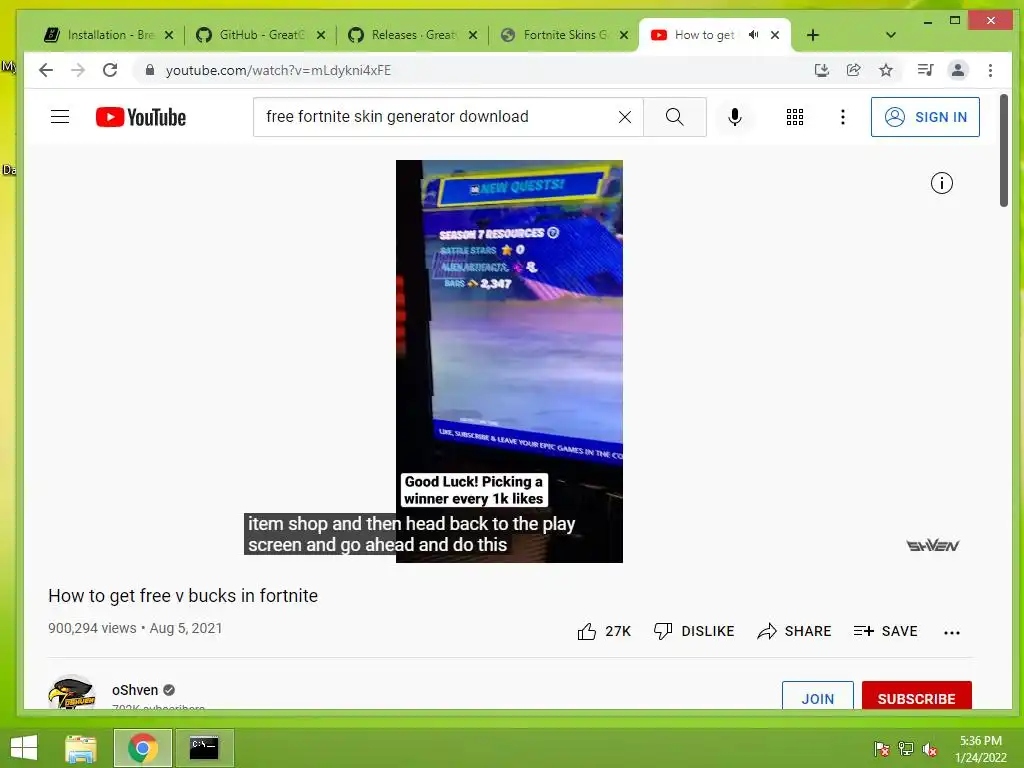Screen dimensions: 1024x768
Task: Bookmark this page with the star
Action: pos(886,70)
